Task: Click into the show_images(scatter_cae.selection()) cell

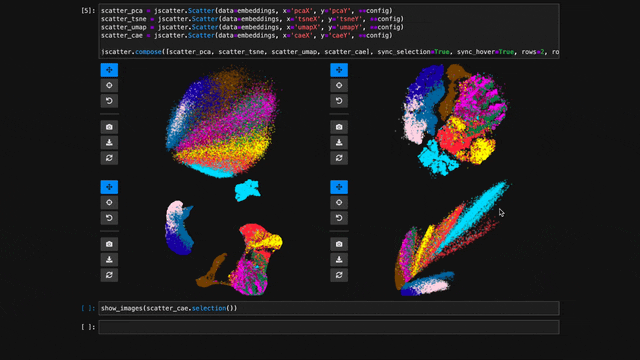Action: click(x=329, y=308)
